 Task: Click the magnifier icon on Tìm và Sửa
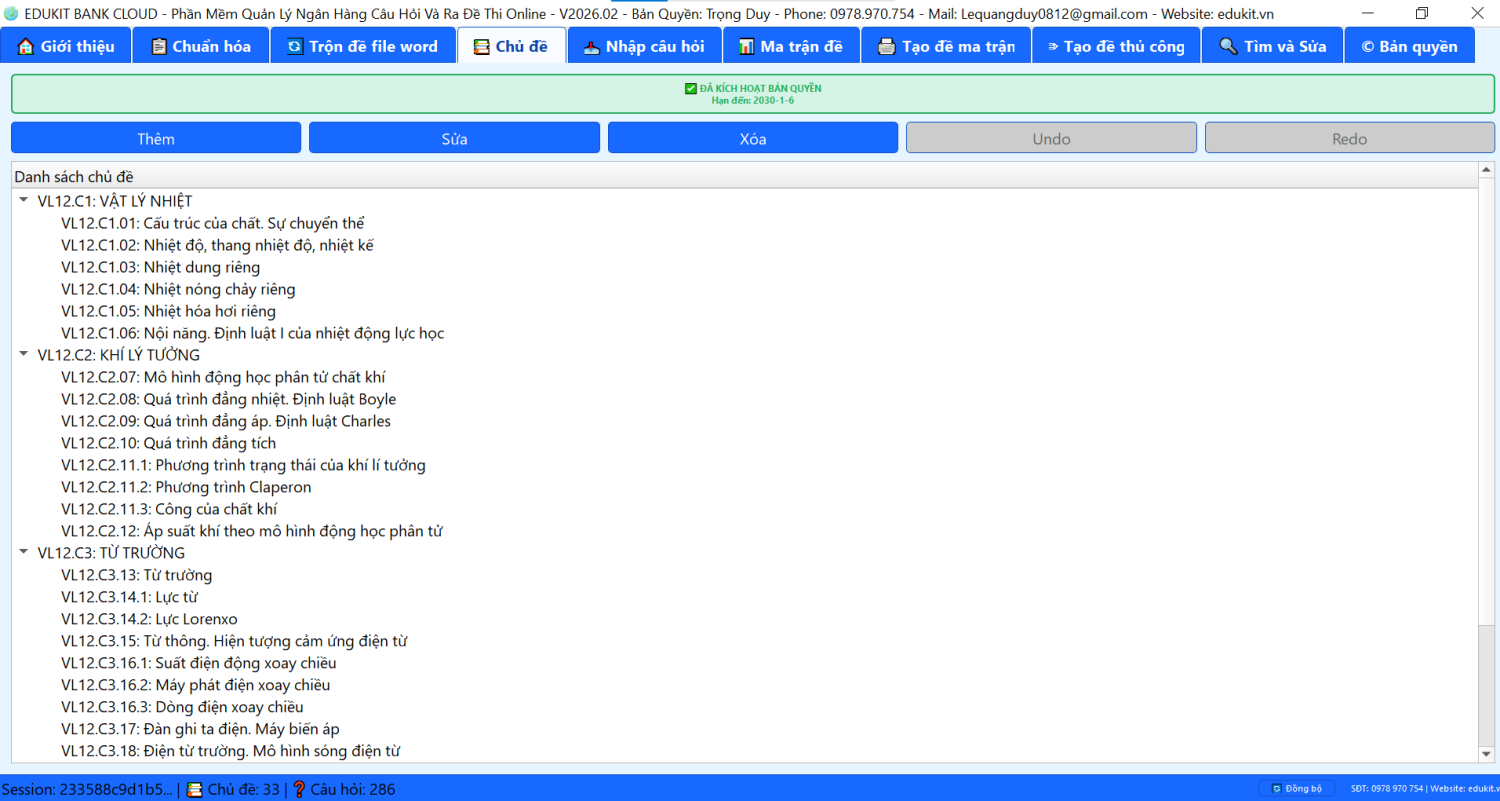pos(1228,47)
